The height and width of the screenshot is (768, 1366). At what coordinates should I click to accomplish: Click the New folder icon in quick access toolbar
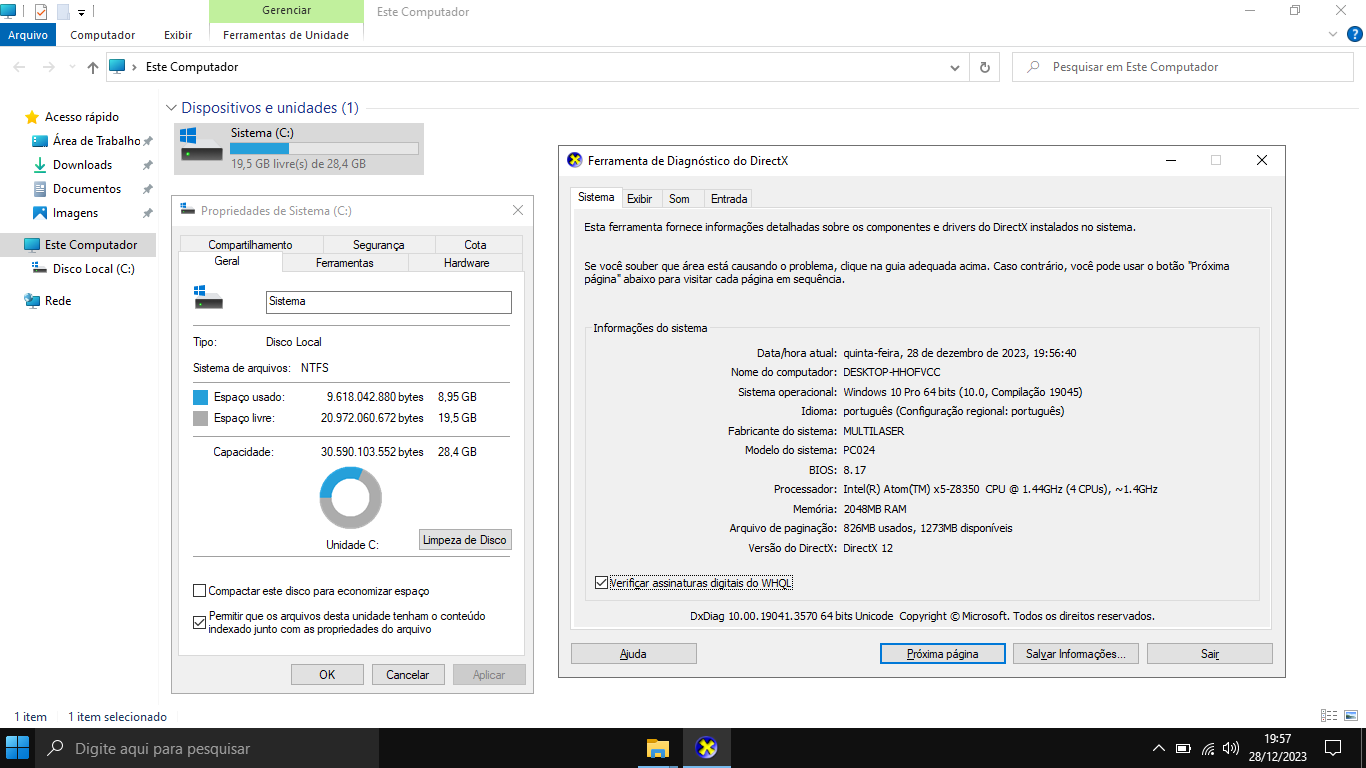tap(63, 12)
